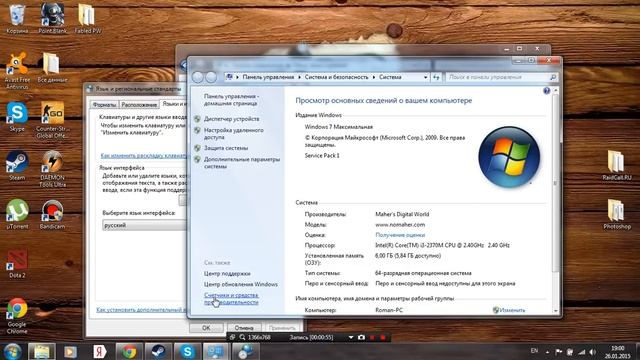640x360 pixels.
Task: Click the Forward navigation button
Action: [x=211, y=77]
